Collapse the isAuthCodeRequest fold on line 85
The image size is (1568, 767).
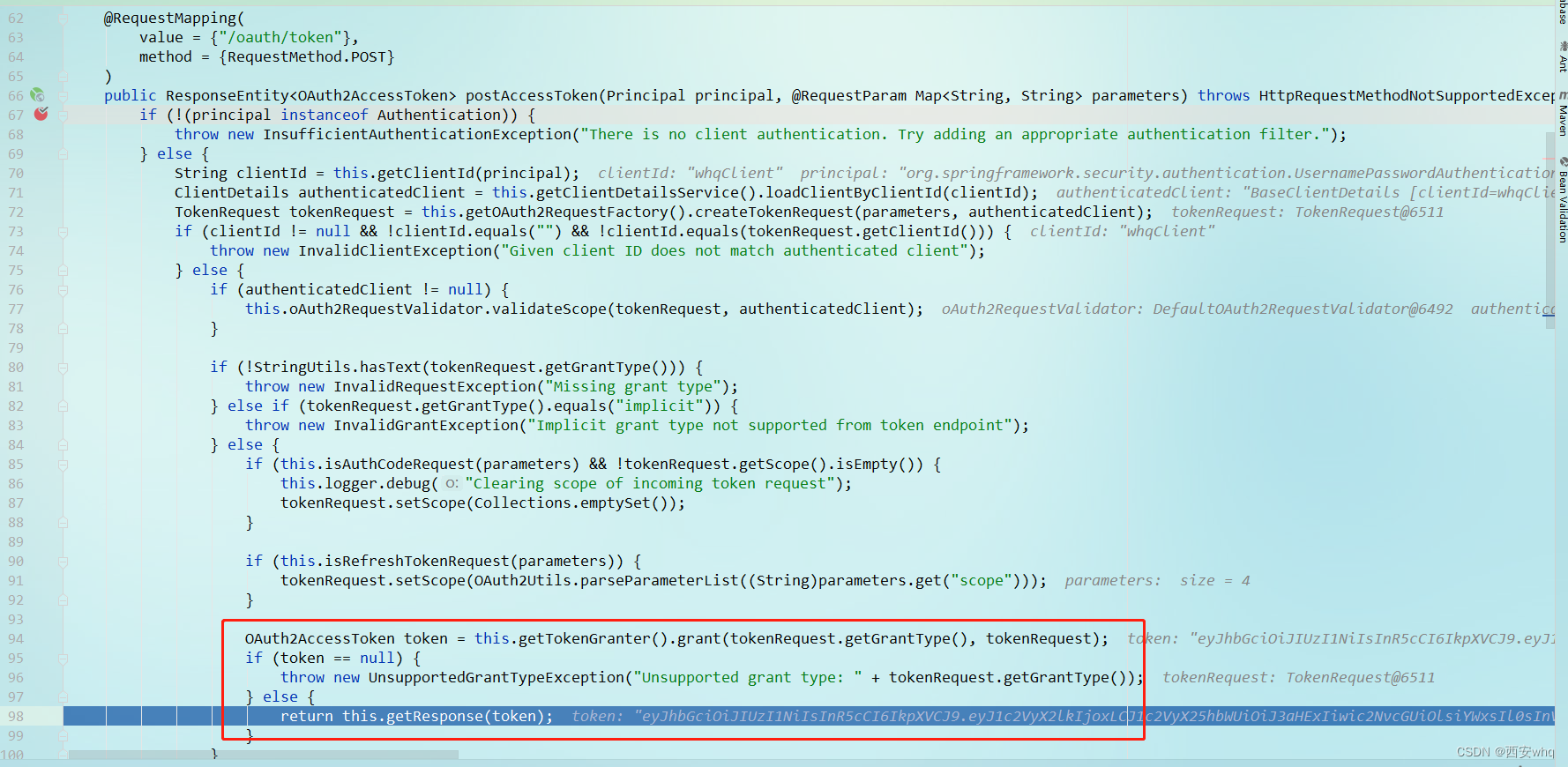[x=63, y=464]
